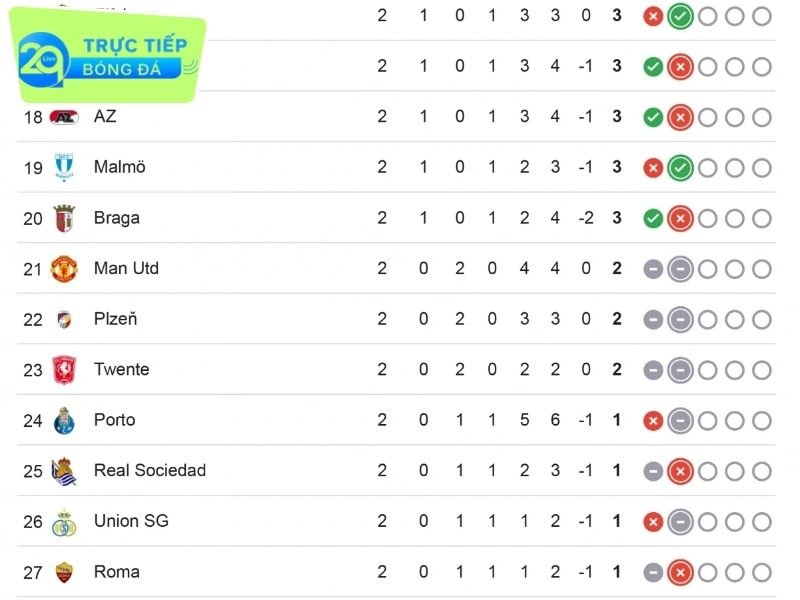Image resolution: width=800 pixels, height=600 pixels.
Task: Click Union SG's red loss form indicator
Action: [653, 521]
